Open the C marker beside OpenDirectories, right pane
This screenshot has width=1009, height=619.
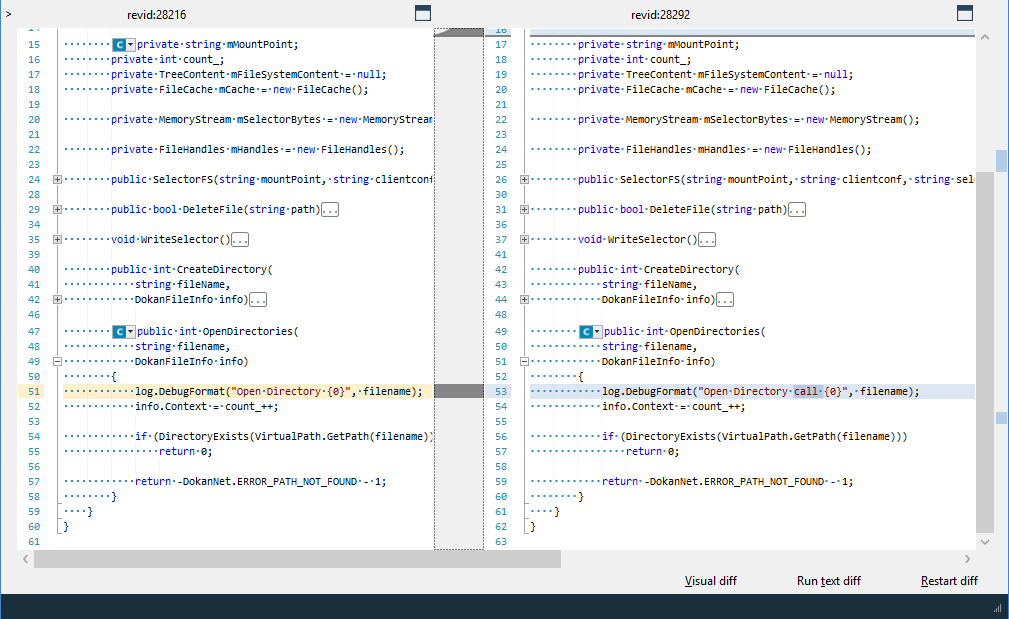[x=590, y=331]
